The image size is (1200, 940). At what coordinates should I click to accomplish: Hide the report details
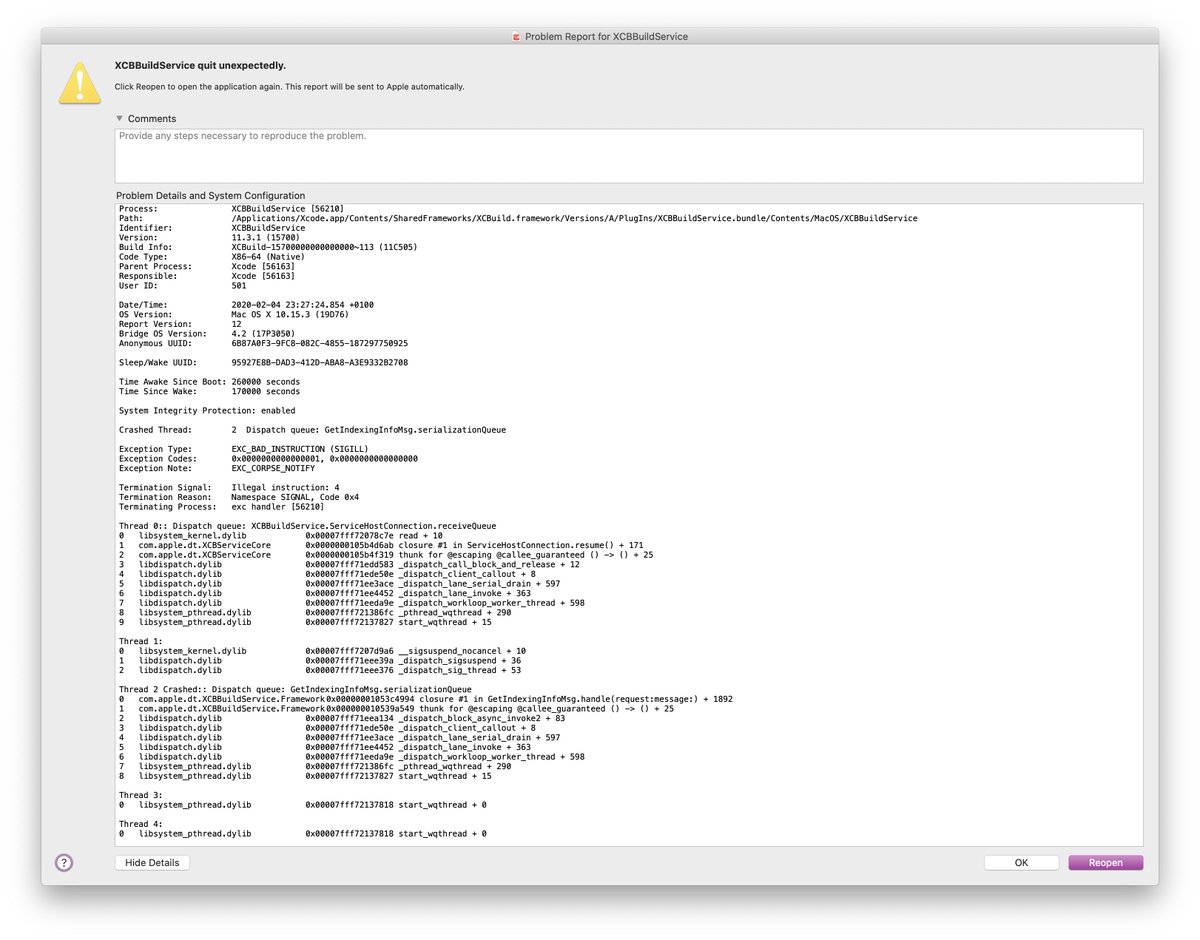(152, 862)
